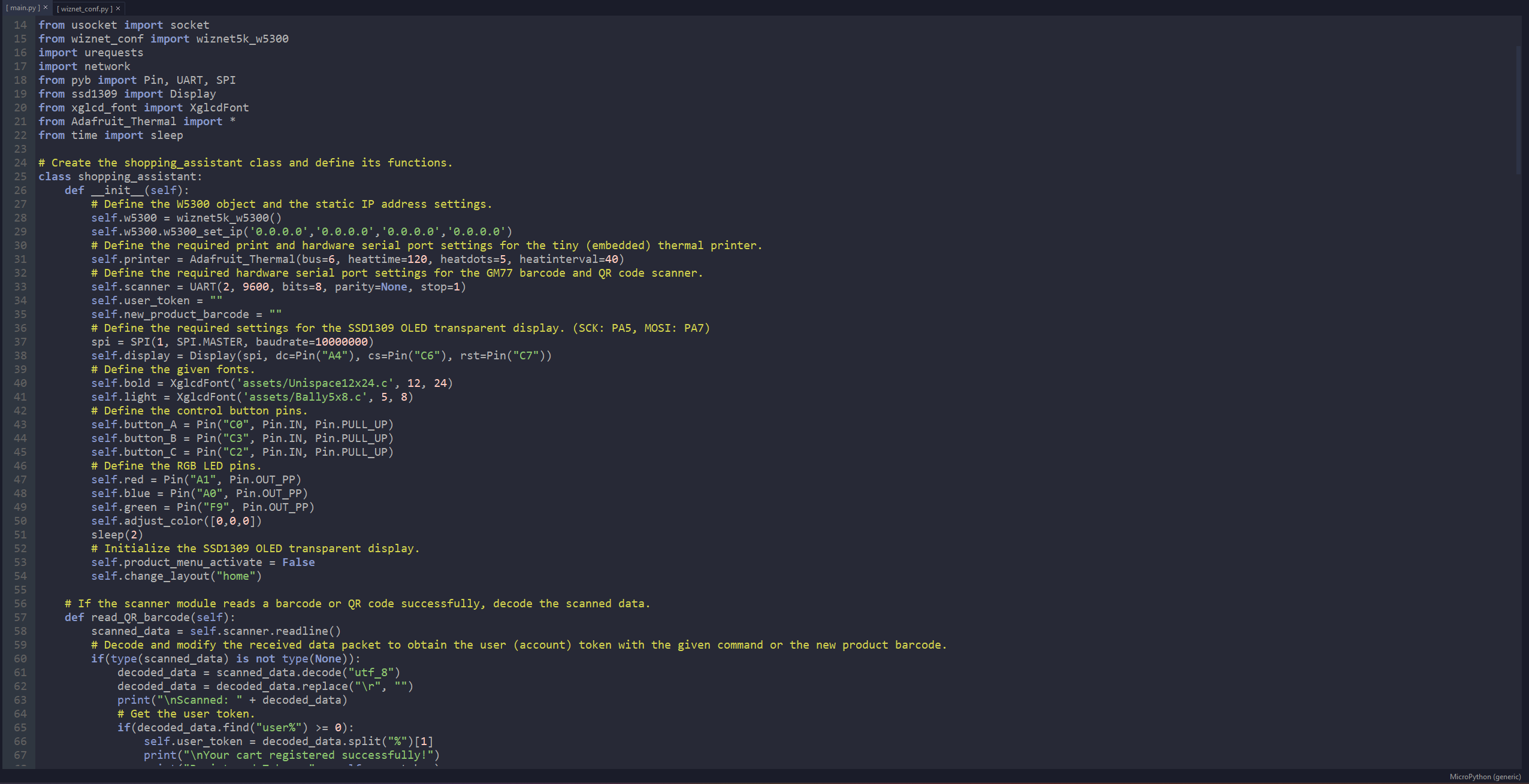This screenshot has width=1529, height=784.
Task: Click line number 25 to select it
Action: click(x=20, y=176)
